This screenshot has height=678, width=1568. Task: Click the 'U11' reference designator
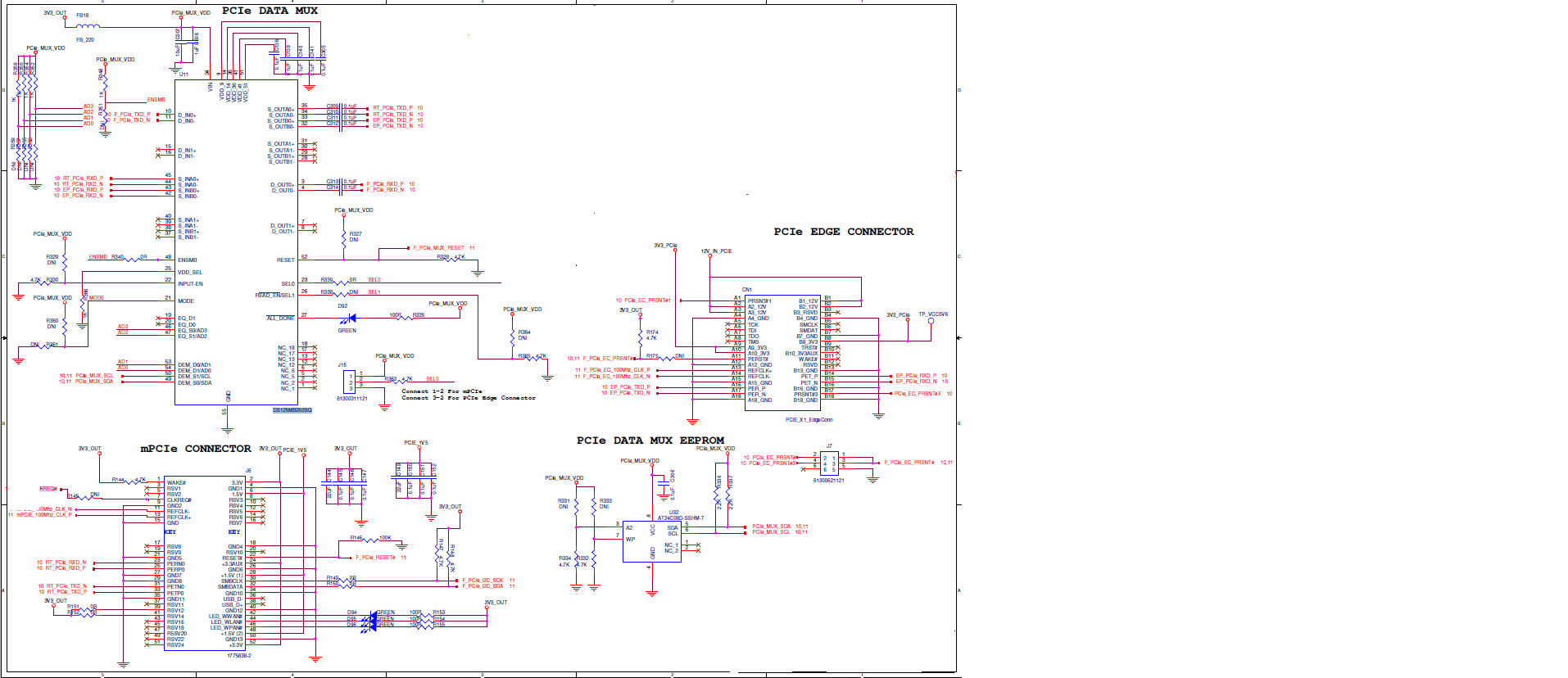pyautogui.click(x=184, y=75)
